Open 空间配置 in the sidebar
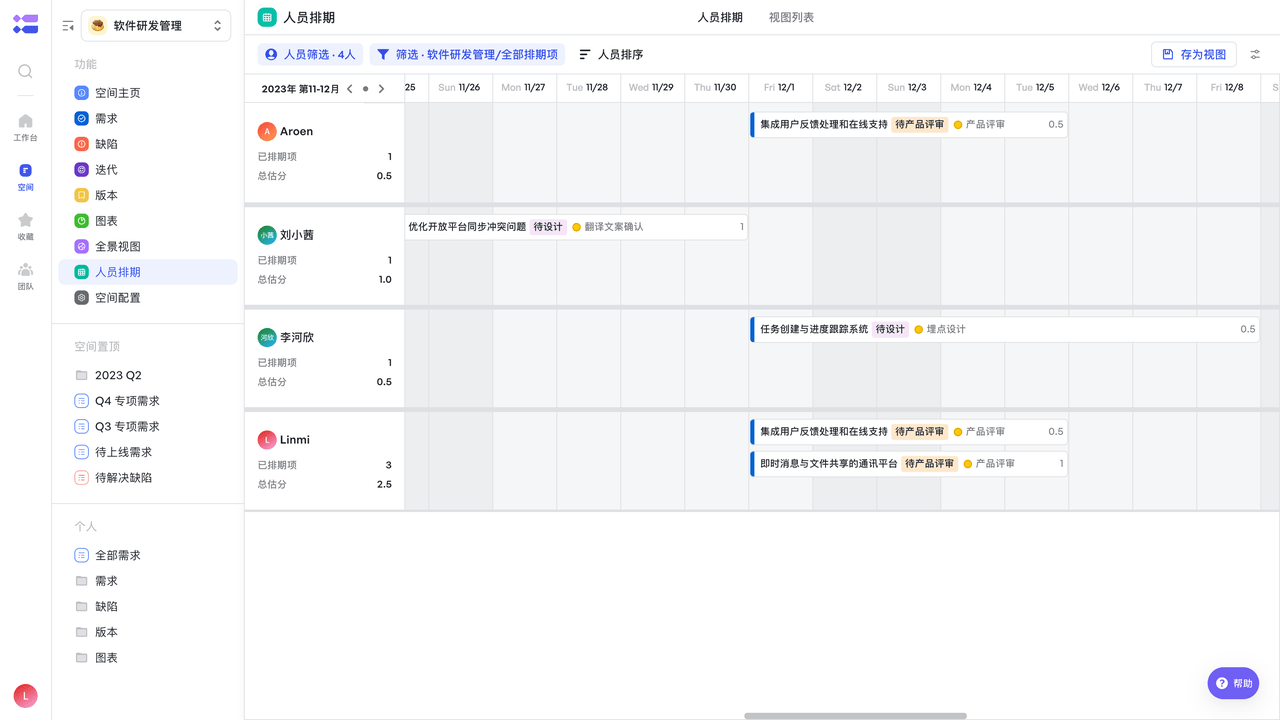This screenshot has width=1280, height=720. (x=148, y=298)
